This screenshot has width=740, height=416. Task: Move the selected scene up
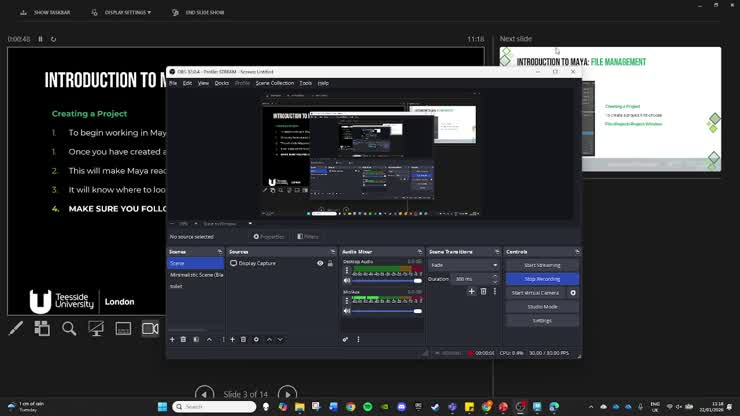pos(209,340)
